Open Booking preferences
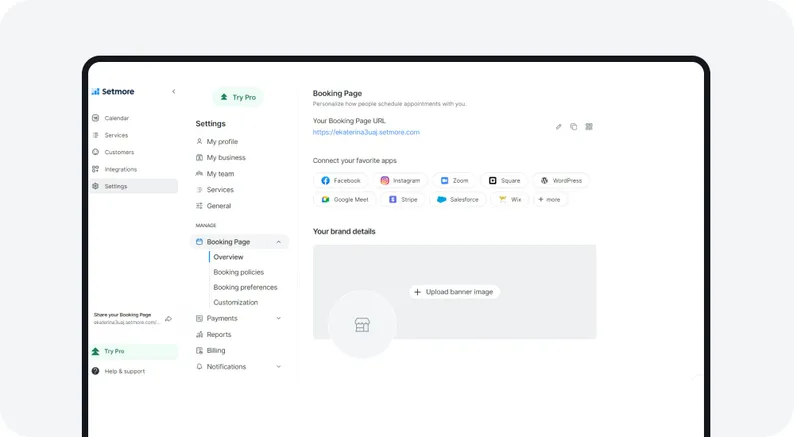 pos(245,287)
